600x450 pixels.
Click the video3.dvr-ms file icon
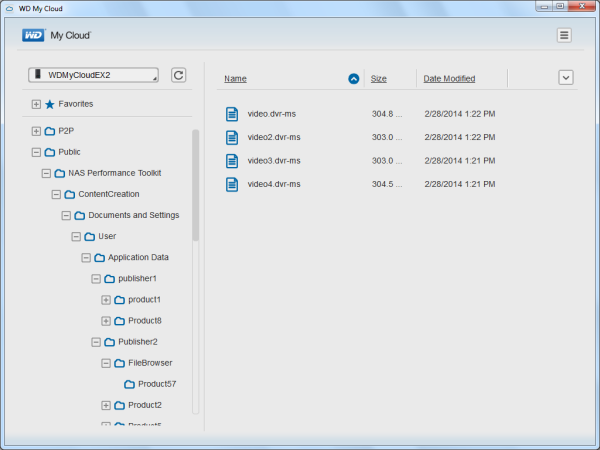(x=232, y=161)
